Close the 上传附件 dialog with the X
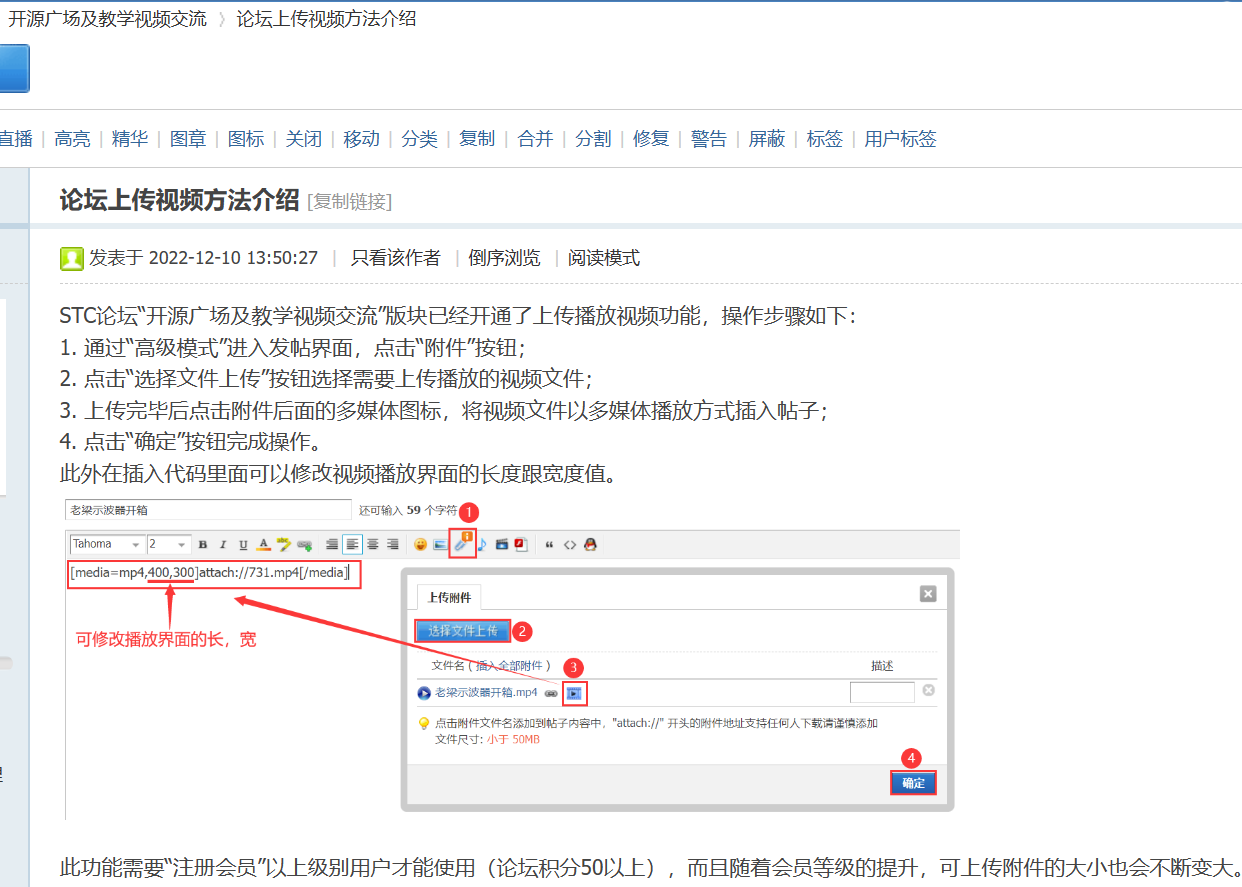This screenshot has width=1242, height=887. pyautogui.click(x=928, y=594)
